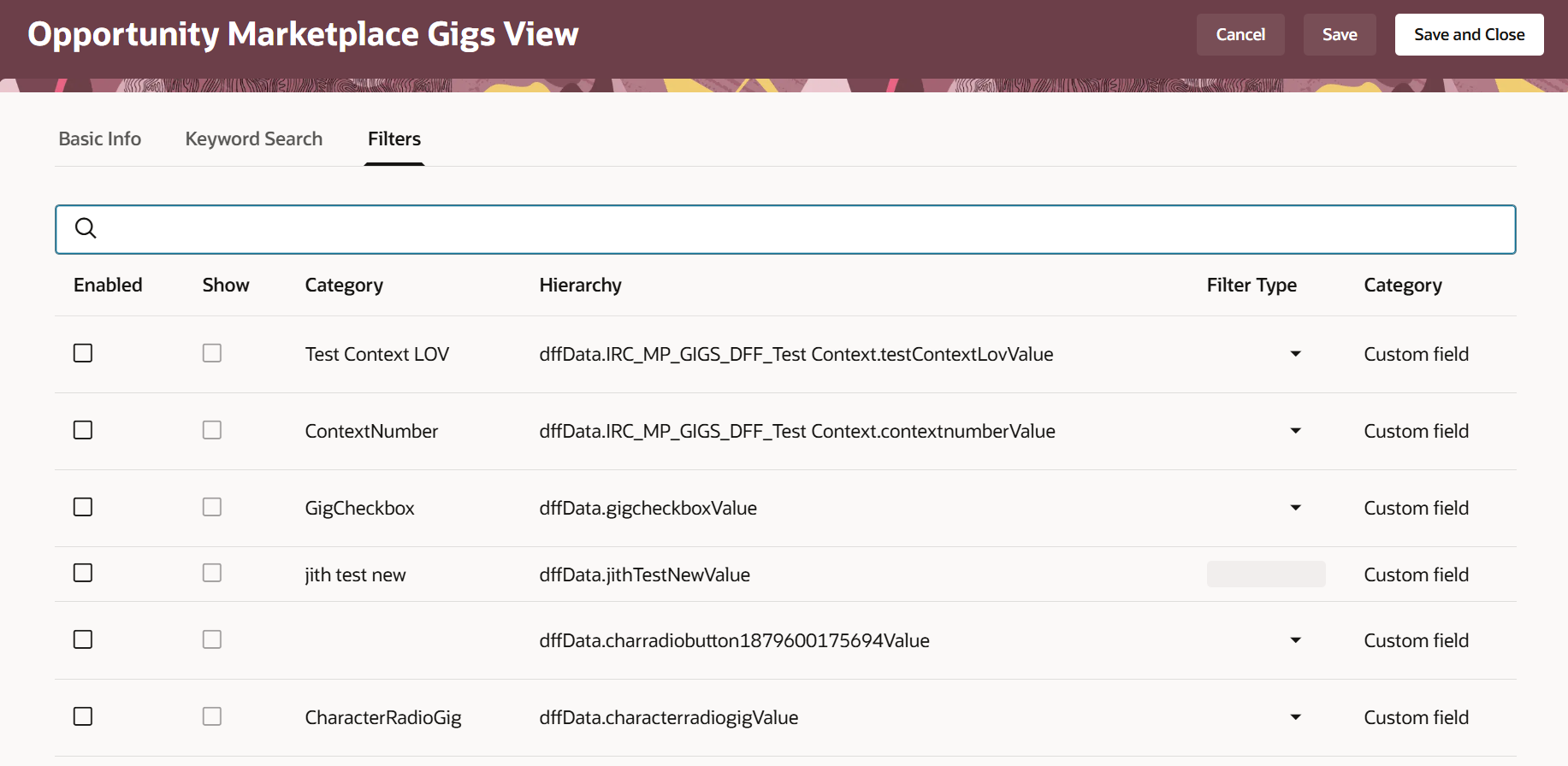Toggle Show checkbox for jith test new row
The height and width of the screenshot is (766, 1568).
[212, 573]
